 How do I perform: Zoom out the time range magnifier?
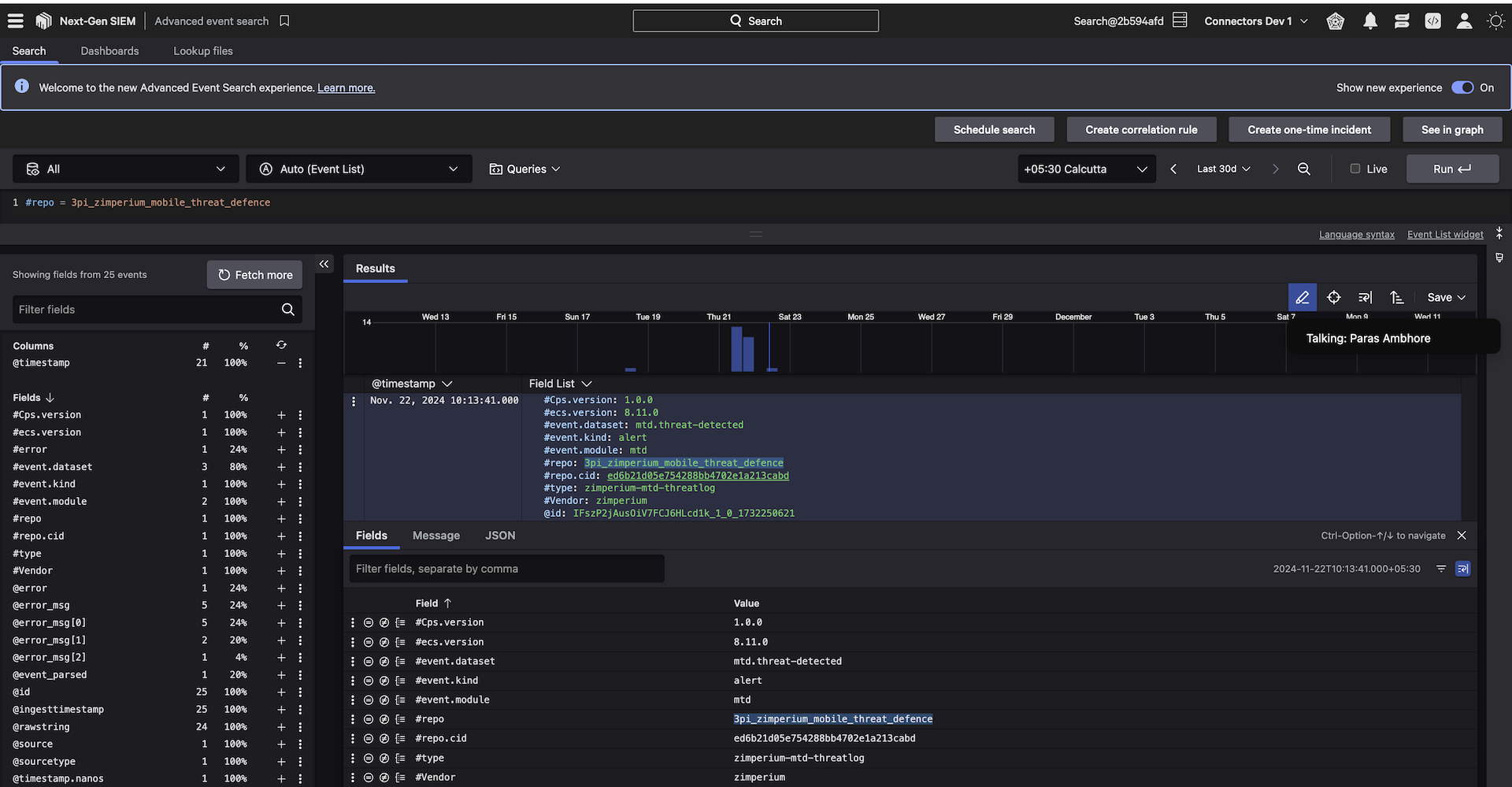click(x=1304, y=169)
